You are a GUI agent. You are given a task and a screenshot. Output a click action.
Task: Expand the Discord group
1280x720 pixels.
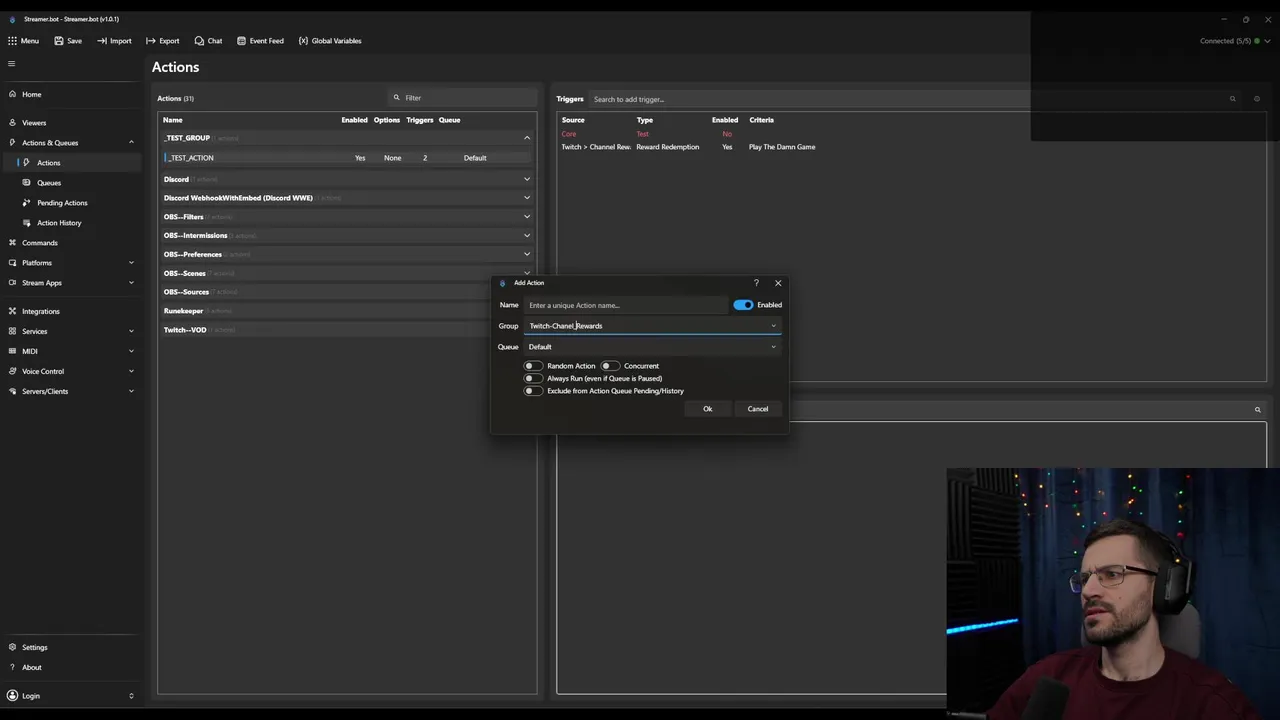click(527, 180)
